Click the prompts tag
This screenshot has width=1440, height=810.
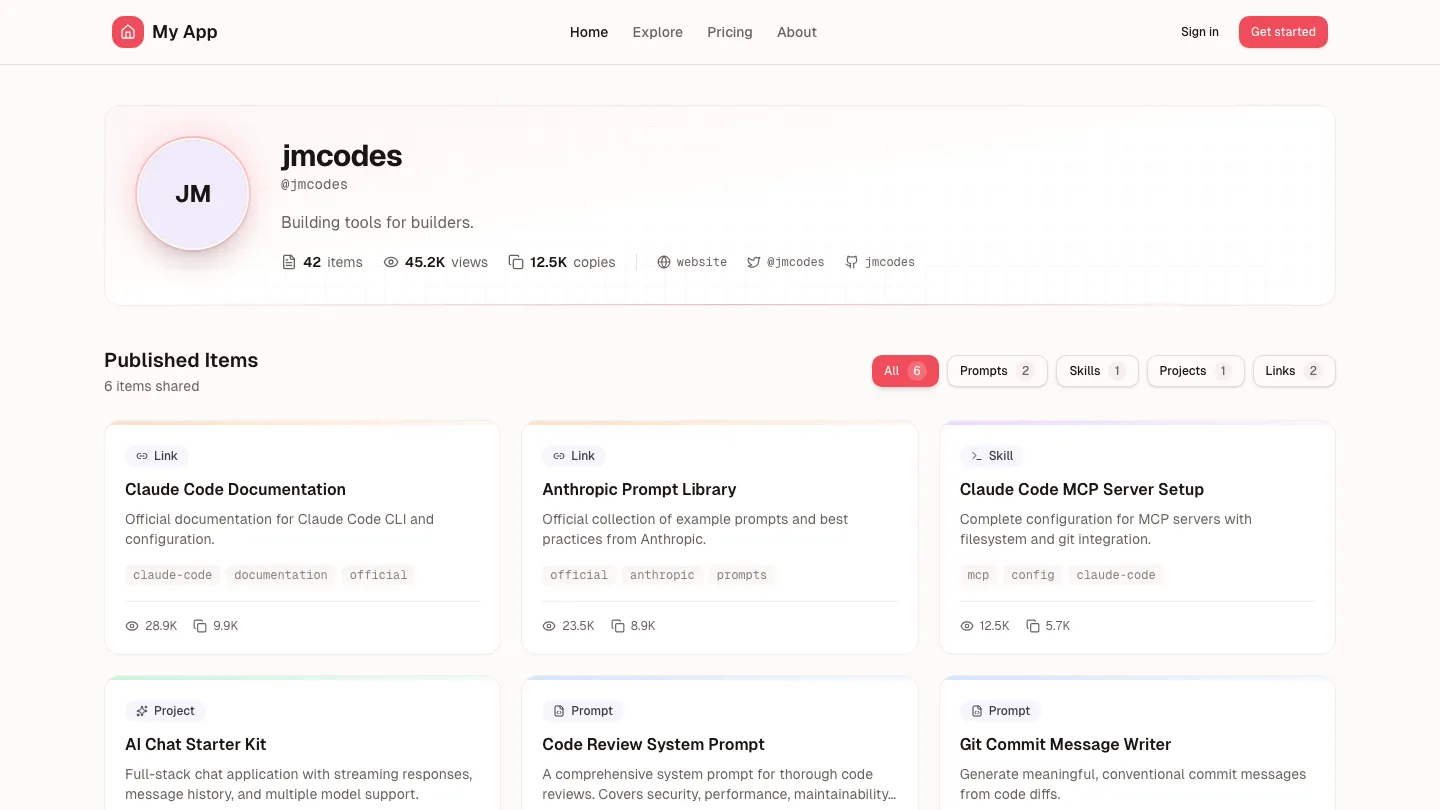pos(742,575)
